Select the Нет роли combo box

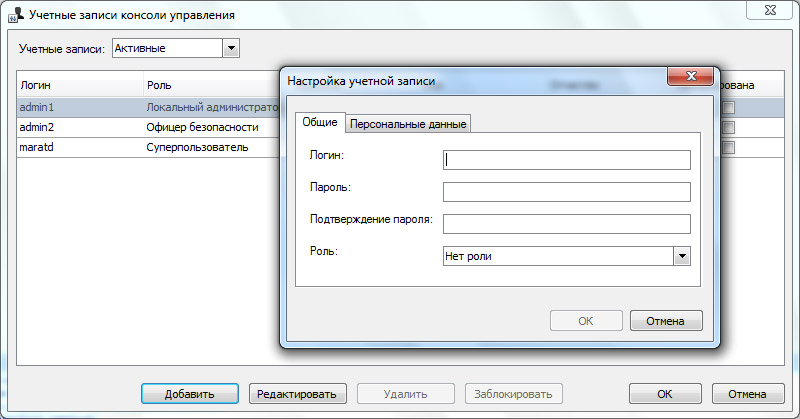tap(567, 256)
